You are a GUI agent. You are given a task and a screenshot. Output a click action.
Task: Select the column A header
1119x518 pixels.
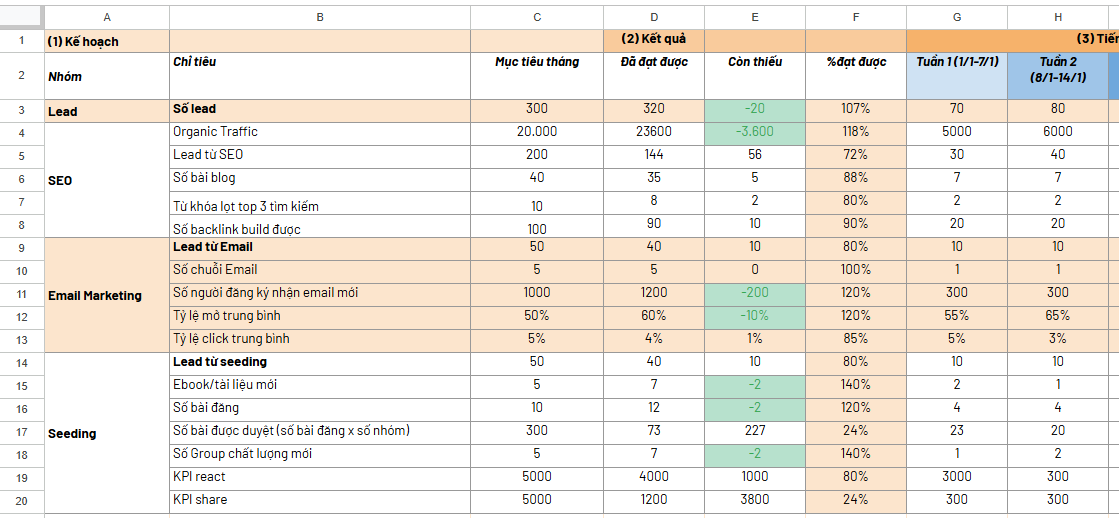tap(107, 17)
